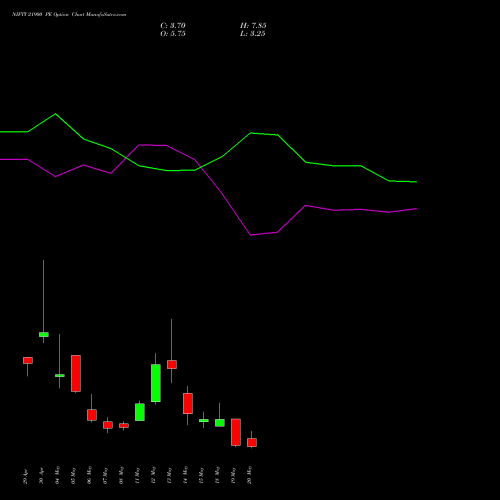Click the '18 May' date axis label

(218, 475)
